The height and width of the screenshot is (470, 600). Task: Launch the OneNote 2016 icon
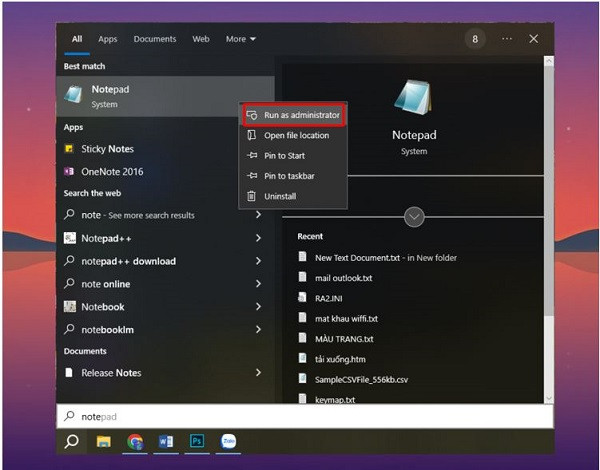tap(69, 171)
